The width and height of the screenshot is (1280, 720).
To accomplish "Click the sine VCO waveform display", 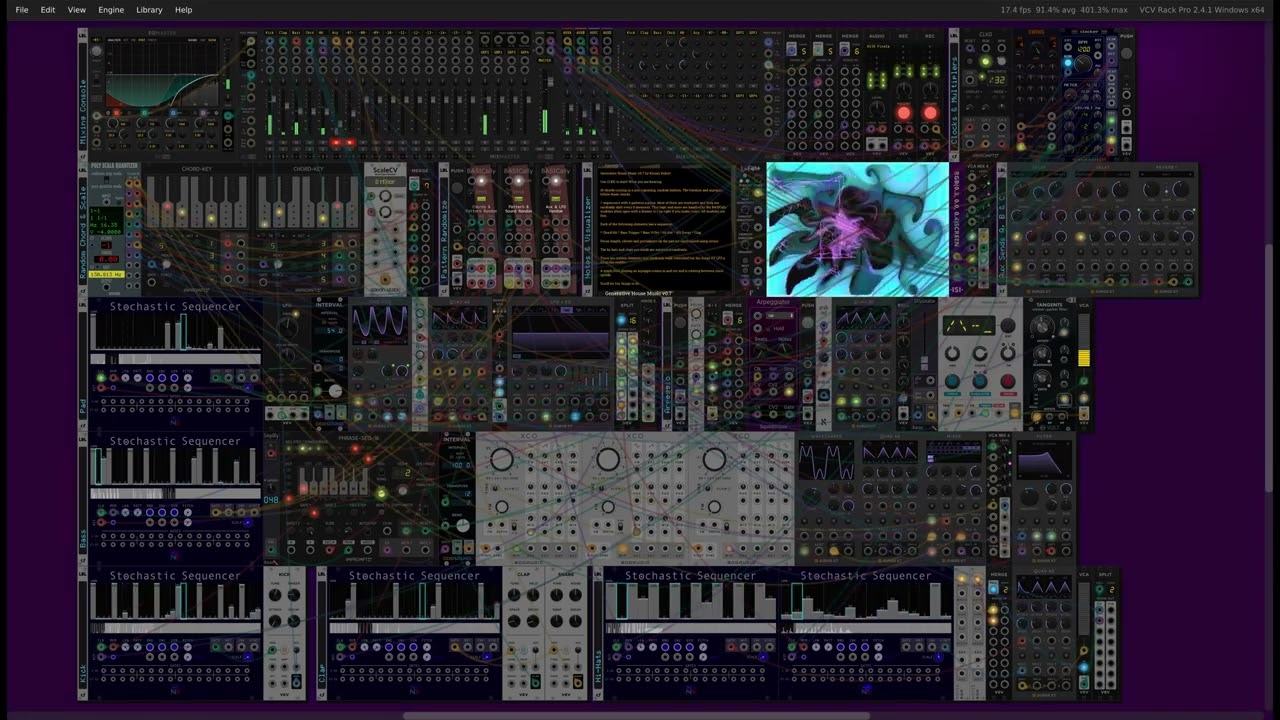I will (x=379, y=325).
